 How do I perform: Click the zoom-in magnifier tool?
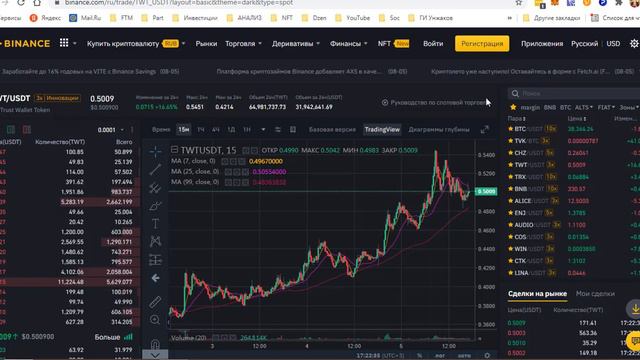[x=155, y=320]
